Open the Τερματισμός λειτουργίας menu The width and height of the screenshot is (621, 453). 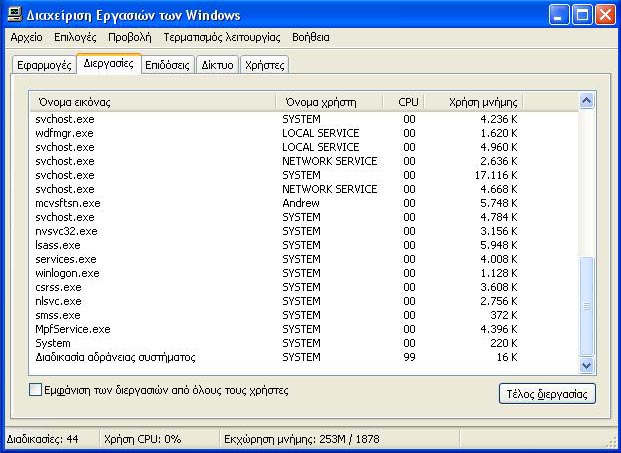point(221,37)
